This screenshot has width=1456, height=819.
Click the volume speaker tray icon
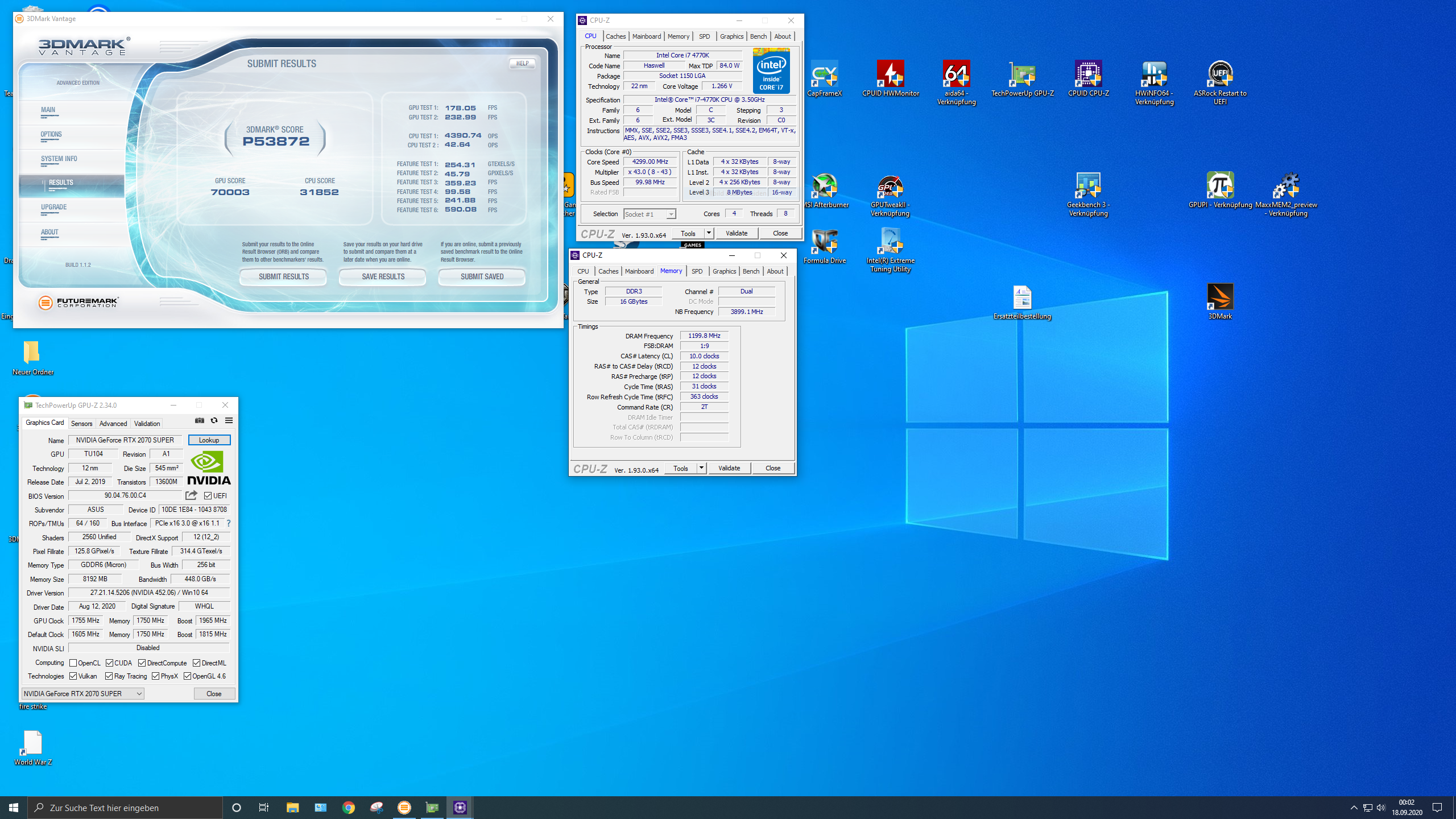1381,808
